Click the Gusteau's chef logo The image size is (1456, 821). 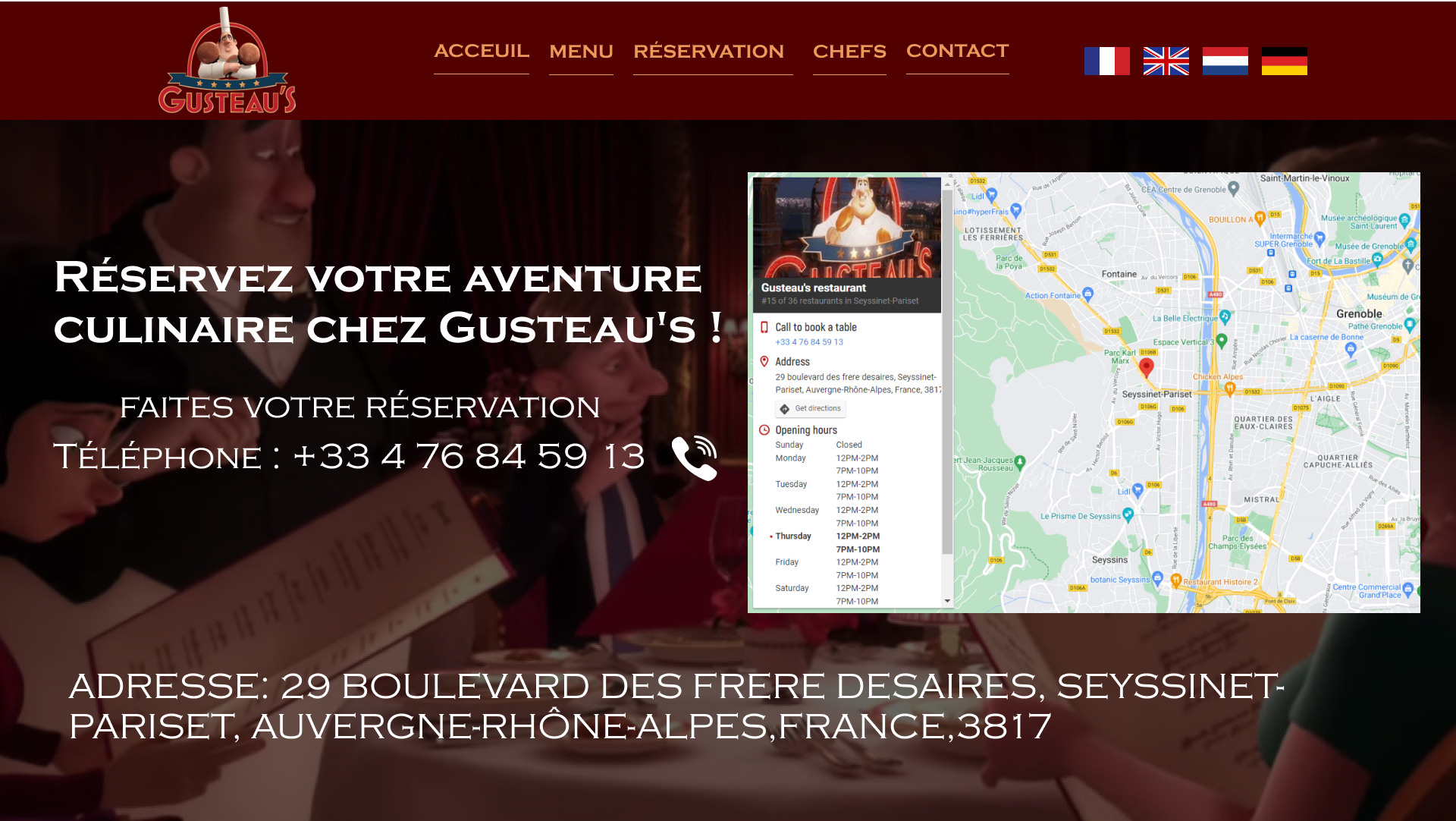click(227, 61)
